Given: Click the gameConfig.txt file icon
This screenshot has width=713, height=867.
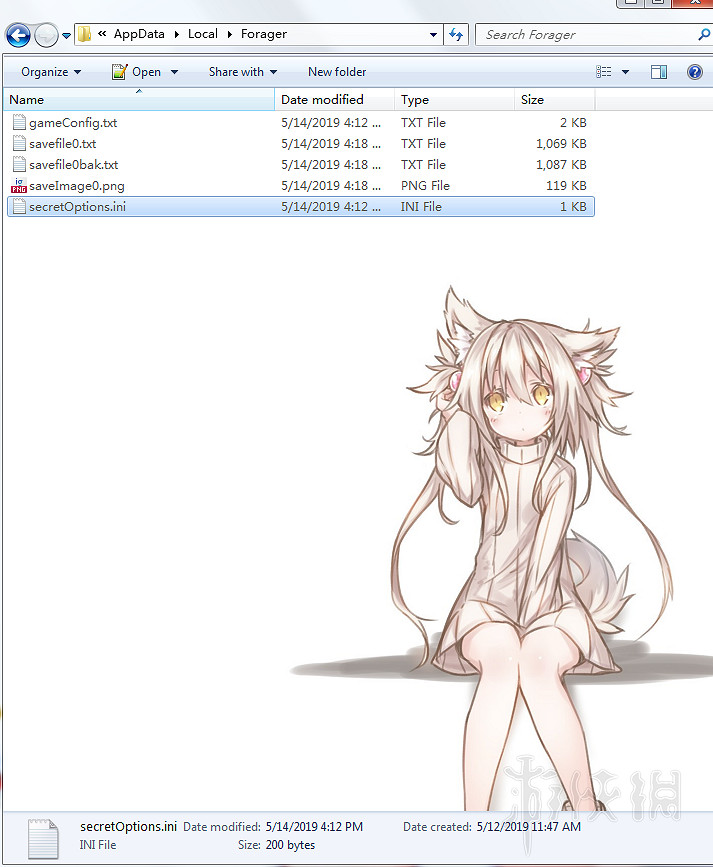Looking at the screenshot, I should [x=19, y=123].
